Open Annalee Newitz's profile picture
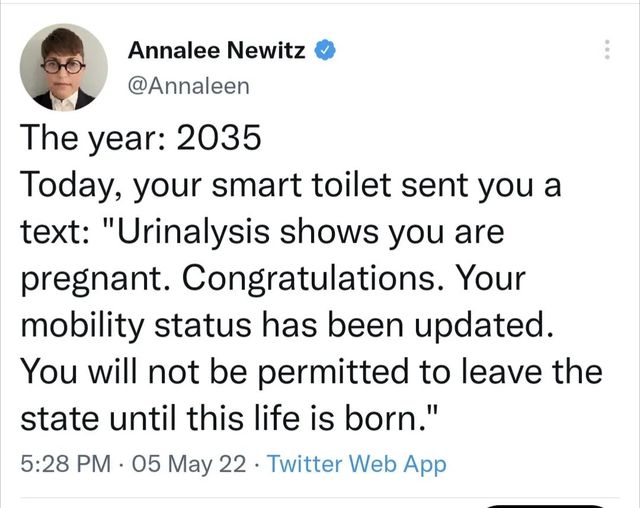The width and height of the screenshot is (640, 508). (x=64, y=67)
